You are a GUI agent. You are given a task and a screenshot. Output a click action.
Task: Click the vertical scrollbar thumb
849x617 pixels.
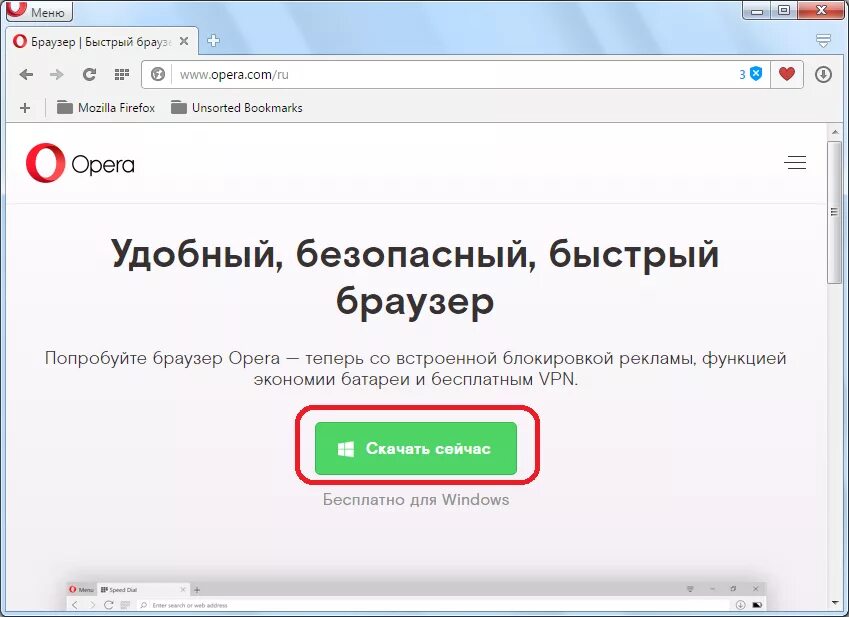coord(834,212)
